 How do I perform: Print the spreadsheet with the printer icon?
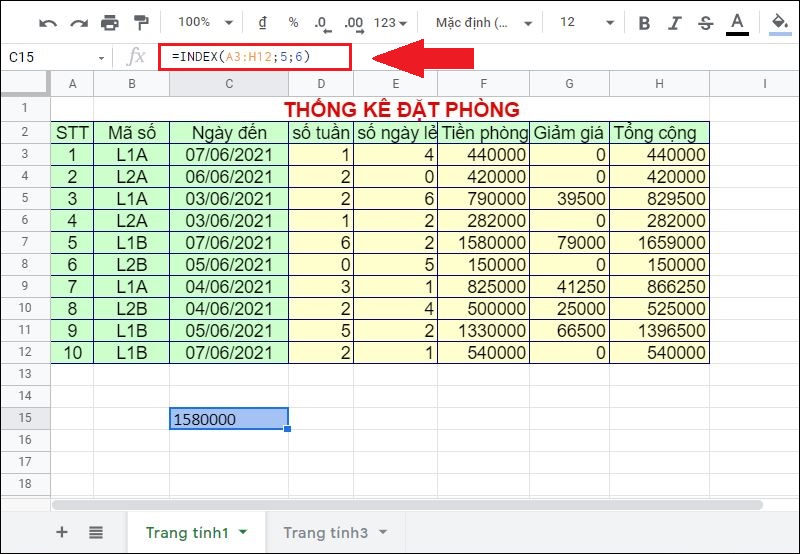[110, 22]
